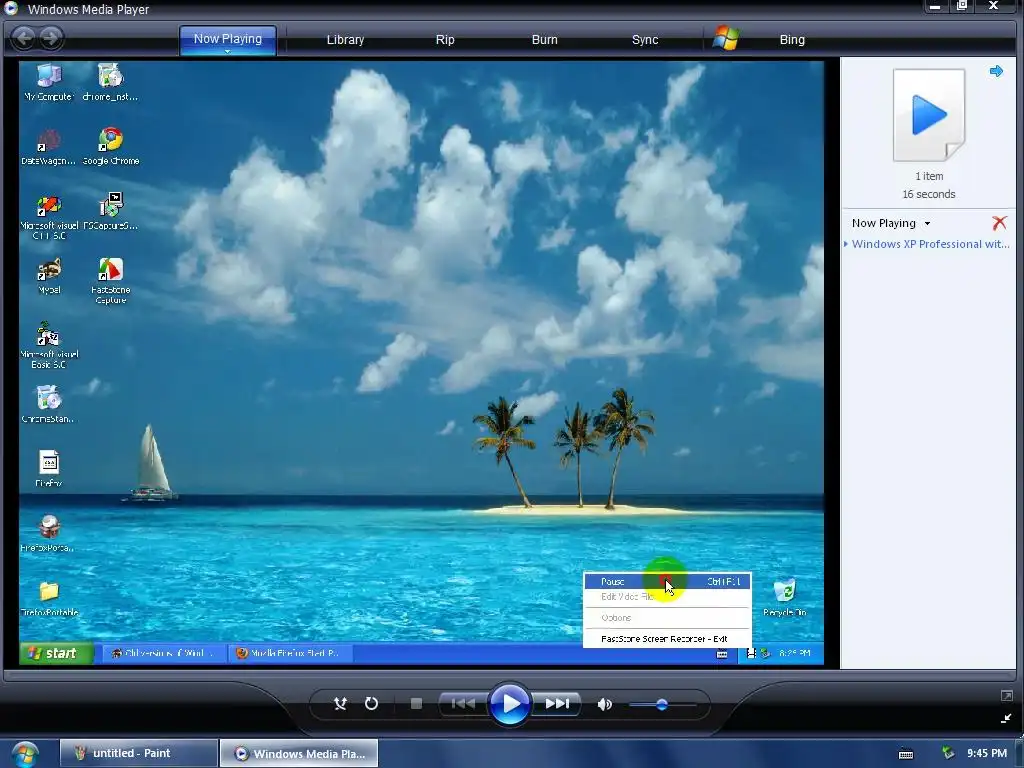Screen dimensions: 1024x768
Task: Click the keyboard icon in system tray
Action: pyautogui.click(x=906, y=754)
